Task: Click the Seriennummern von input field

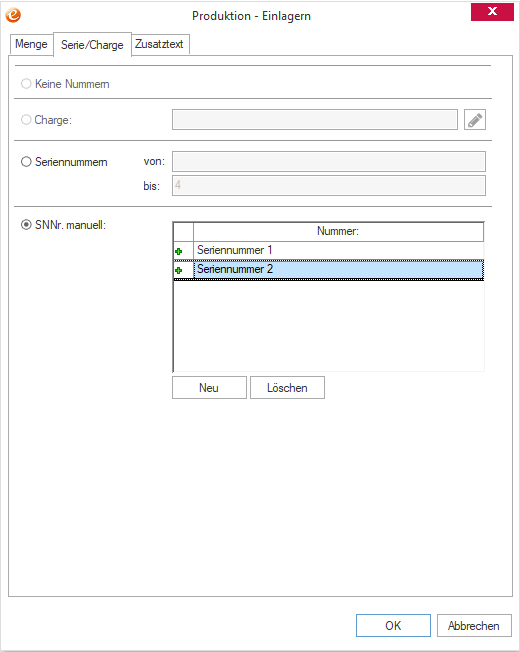Action: point(329,161)
